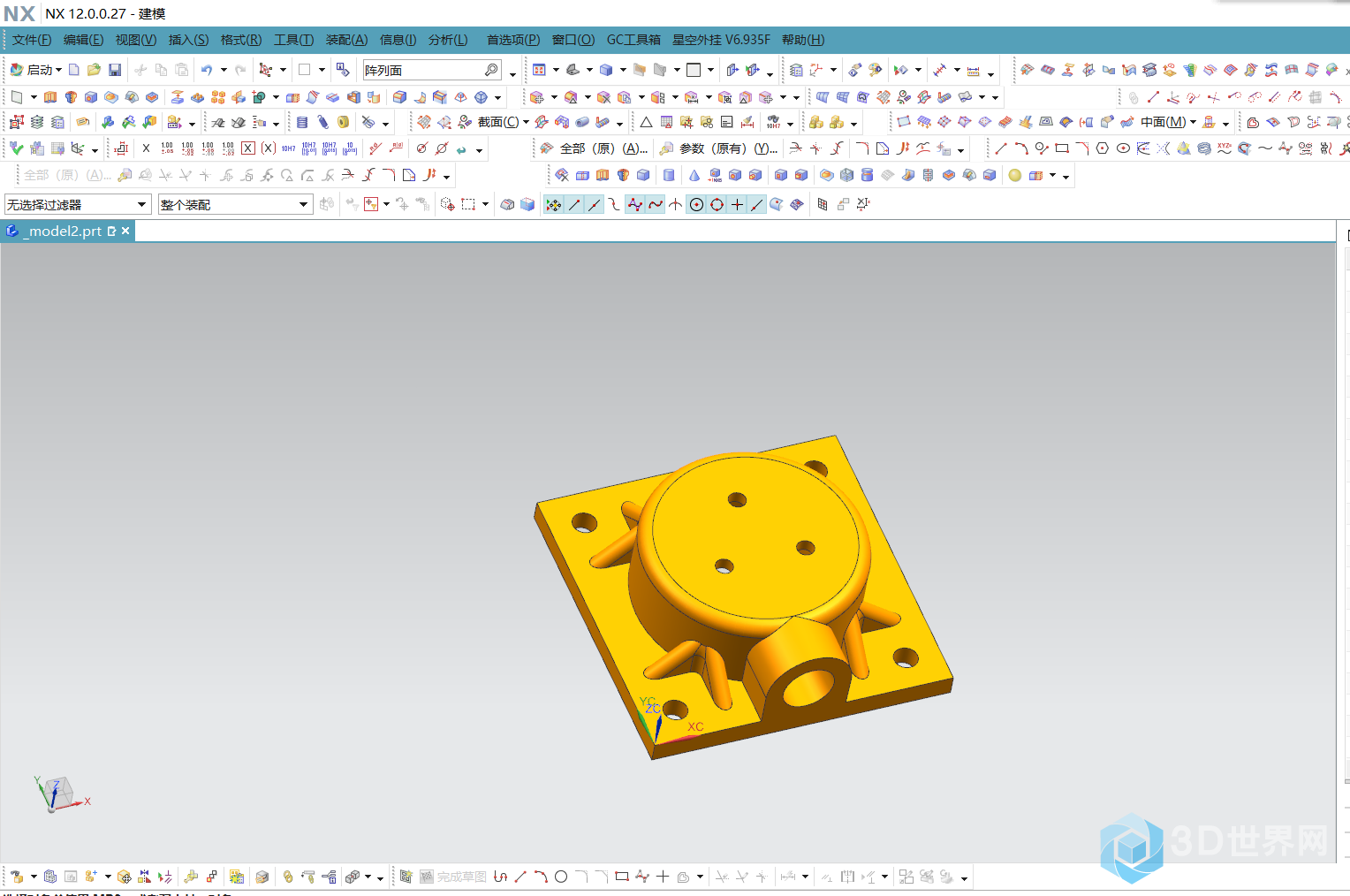Open the 整个装配 selection scope dropdown
1350x896 pixels.
coord(235,204)
